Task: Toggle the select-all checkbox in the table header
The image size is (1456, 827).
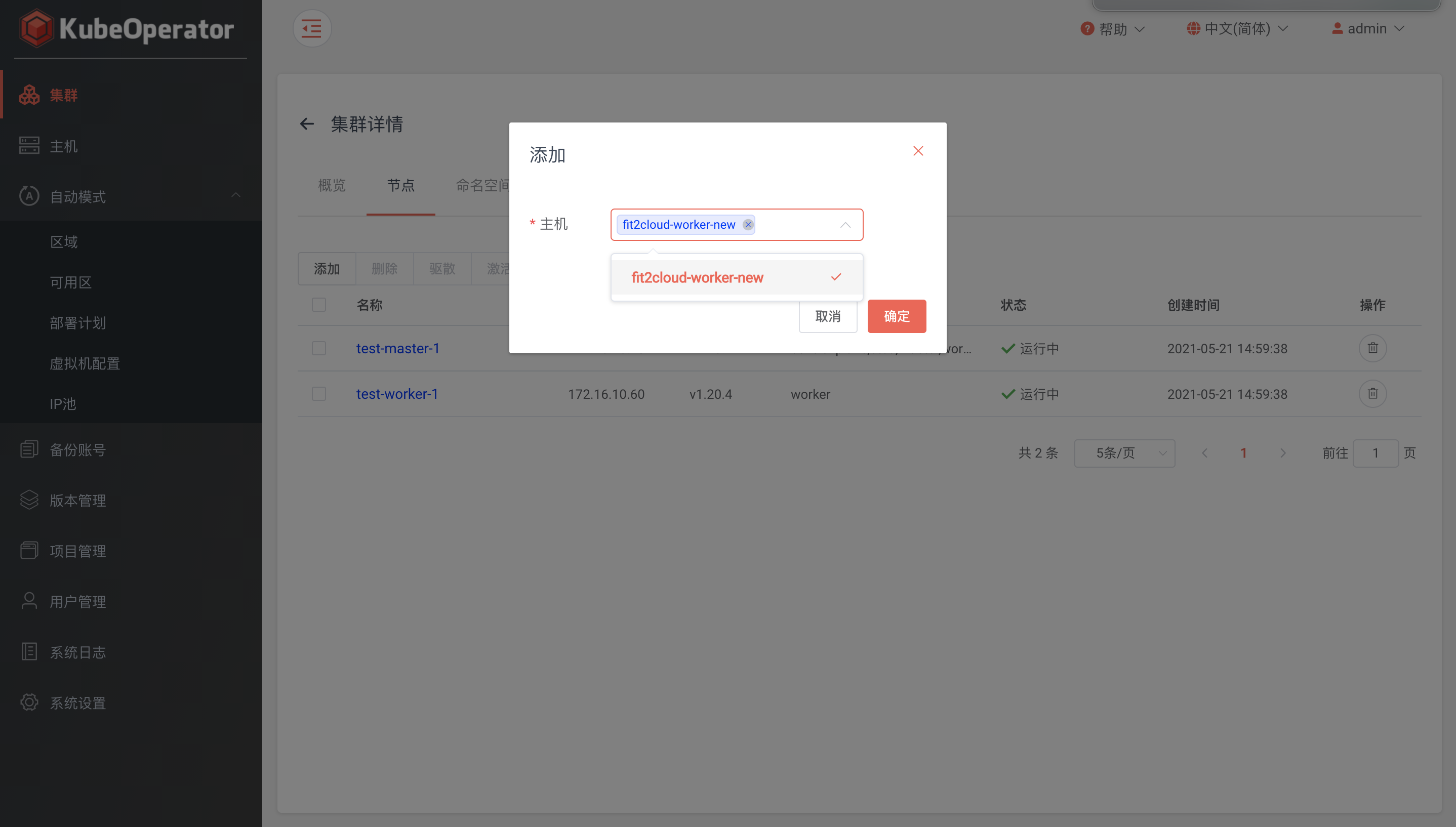Action: 319,305
